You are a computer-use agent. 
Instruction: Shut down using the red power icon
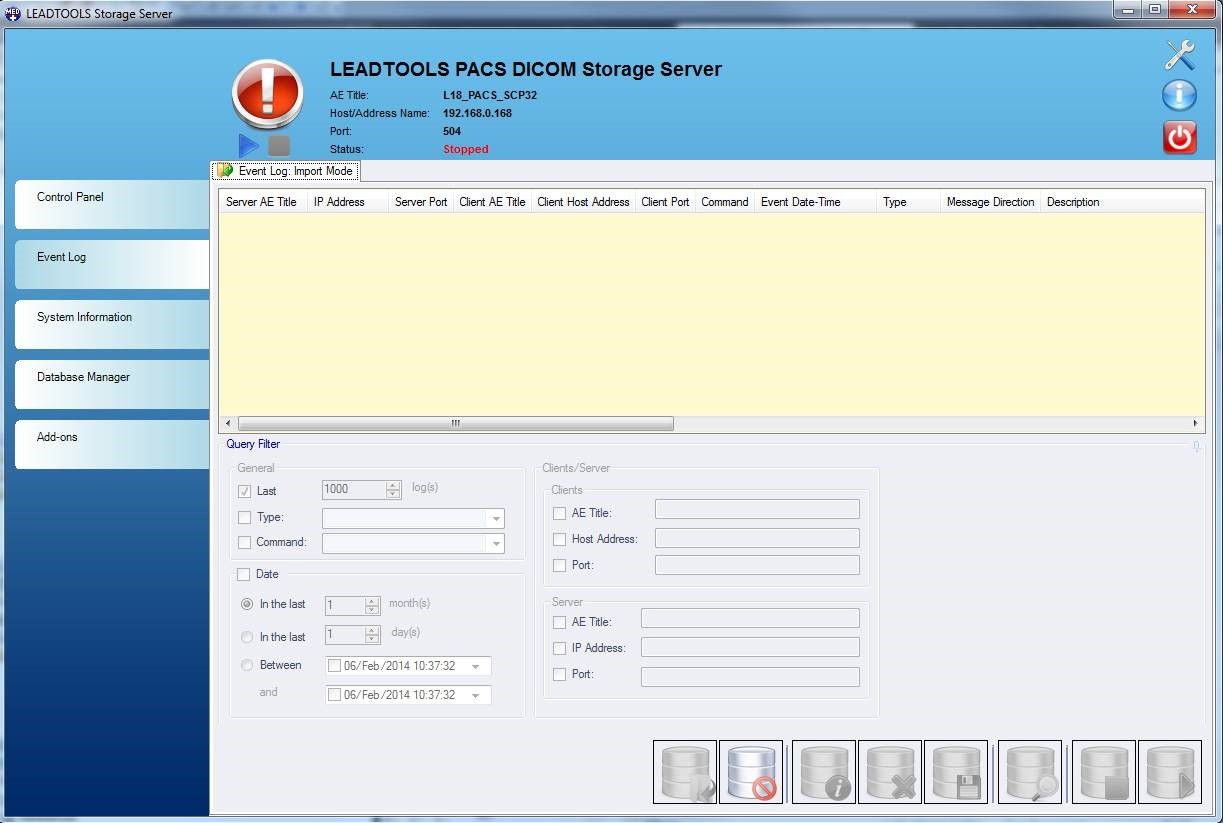pos(1179,138)
